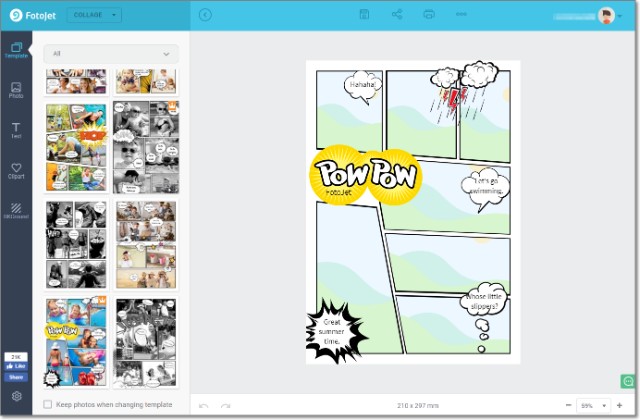The height and width of the screenshot is (420, 640).
Task: Switch to the Clipart tab
Action: pyautogui.click(x=16, y=171)
